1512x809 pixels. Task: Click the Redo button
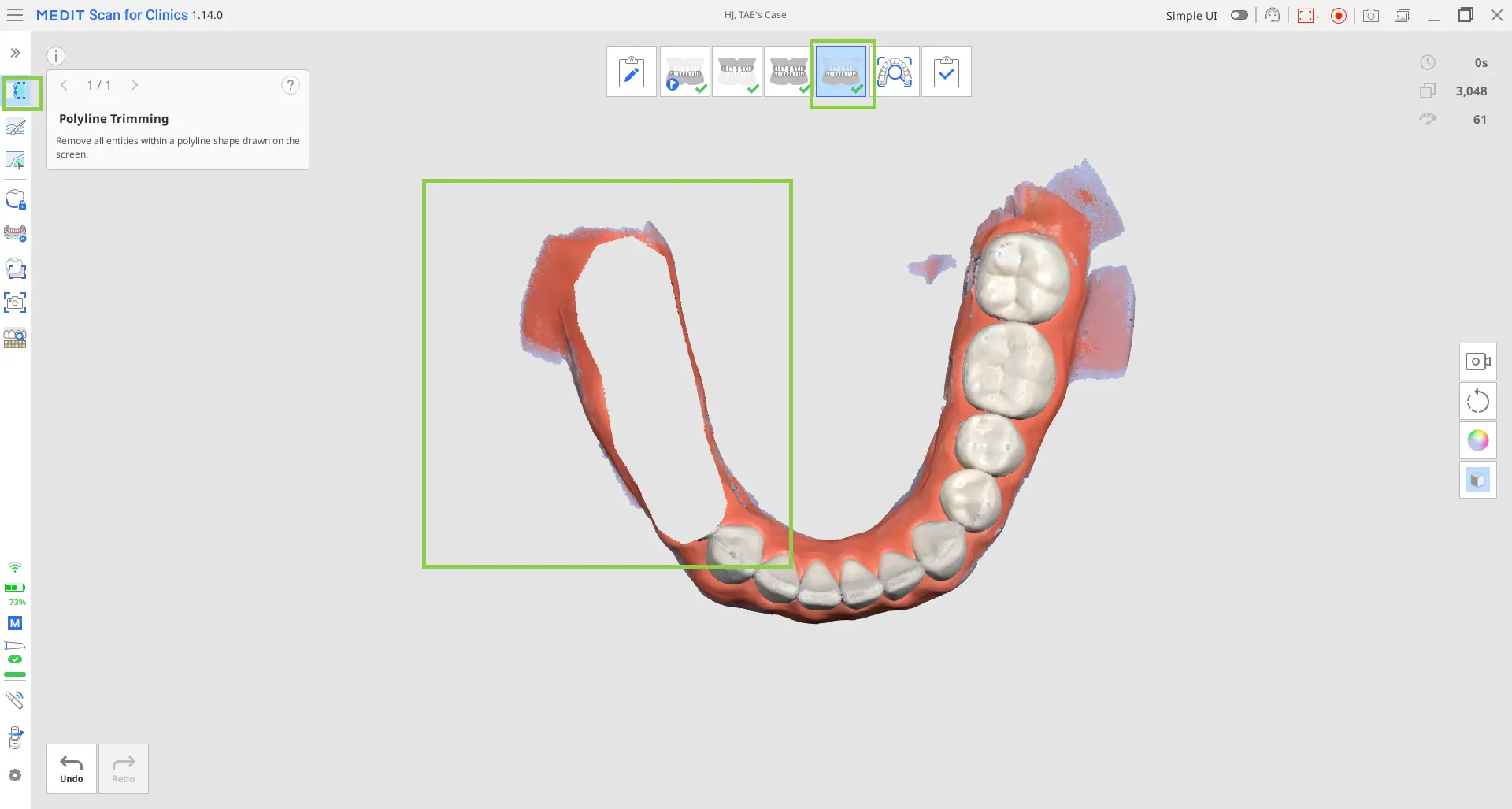124,769
